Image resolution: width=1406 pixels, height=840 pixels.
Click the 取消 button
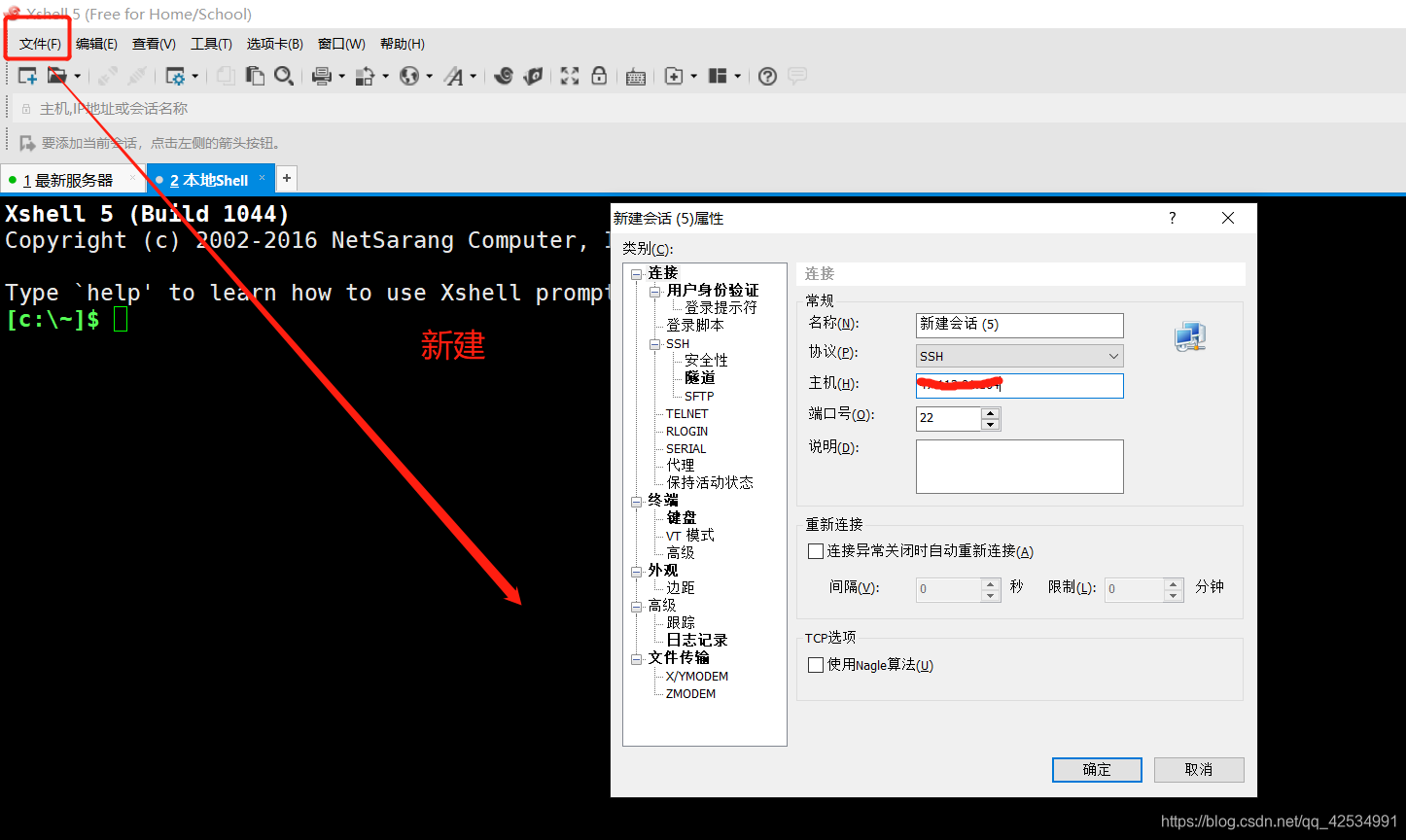point(1199,770)
